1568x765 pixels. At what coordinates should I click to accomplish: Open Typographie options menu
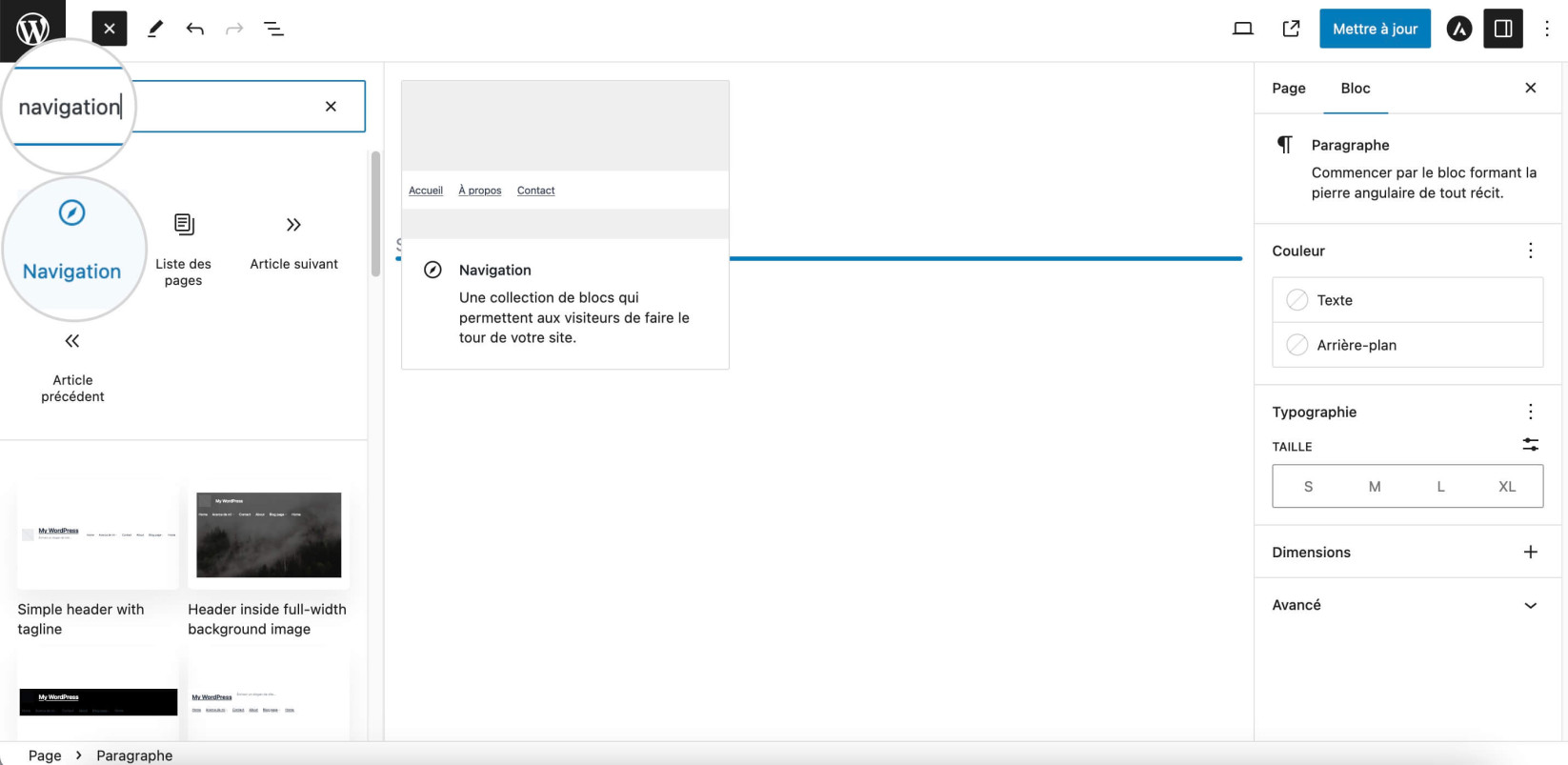[1530, 412]
